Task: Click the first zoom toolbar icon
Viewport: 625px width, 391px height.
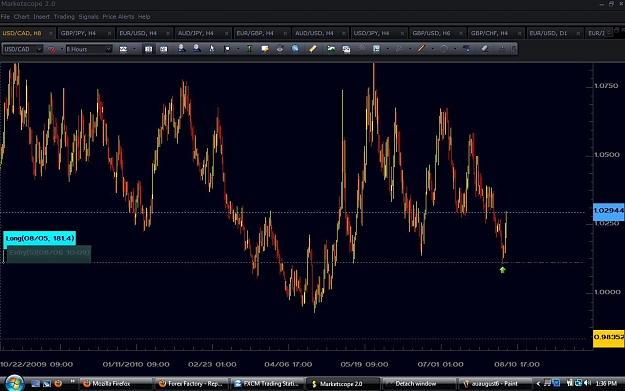Action: pyautogui.click(x=148, y=49)
